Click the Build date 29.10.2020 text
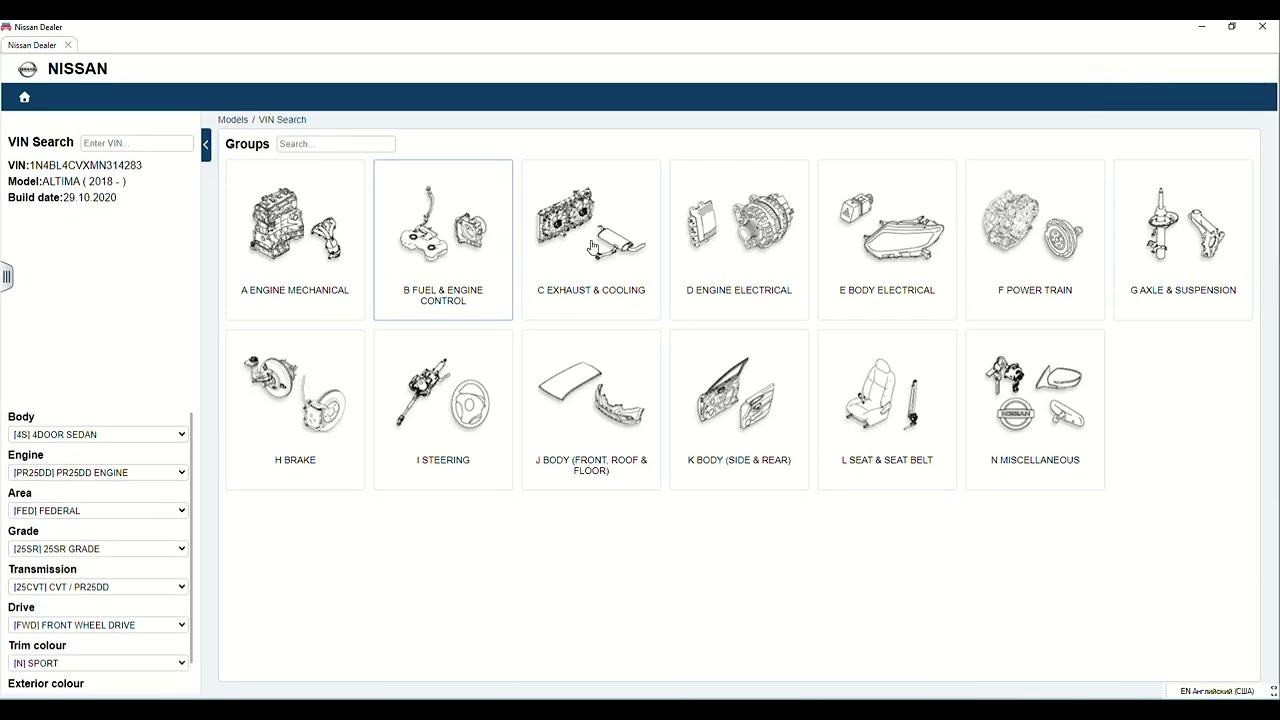 62,197
